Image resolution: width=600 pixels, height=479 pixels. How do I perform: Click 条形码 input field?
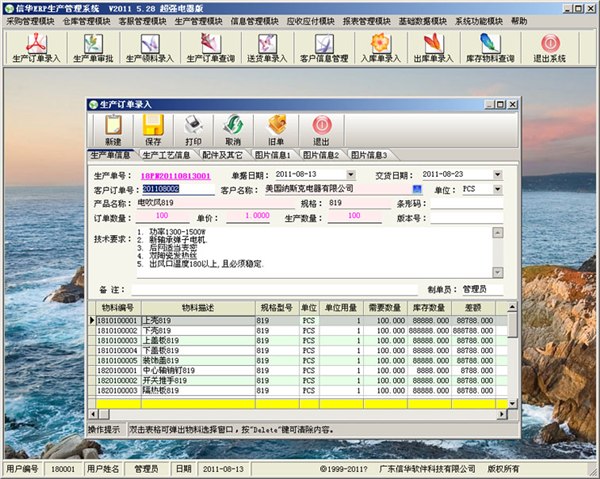[466, 203]
